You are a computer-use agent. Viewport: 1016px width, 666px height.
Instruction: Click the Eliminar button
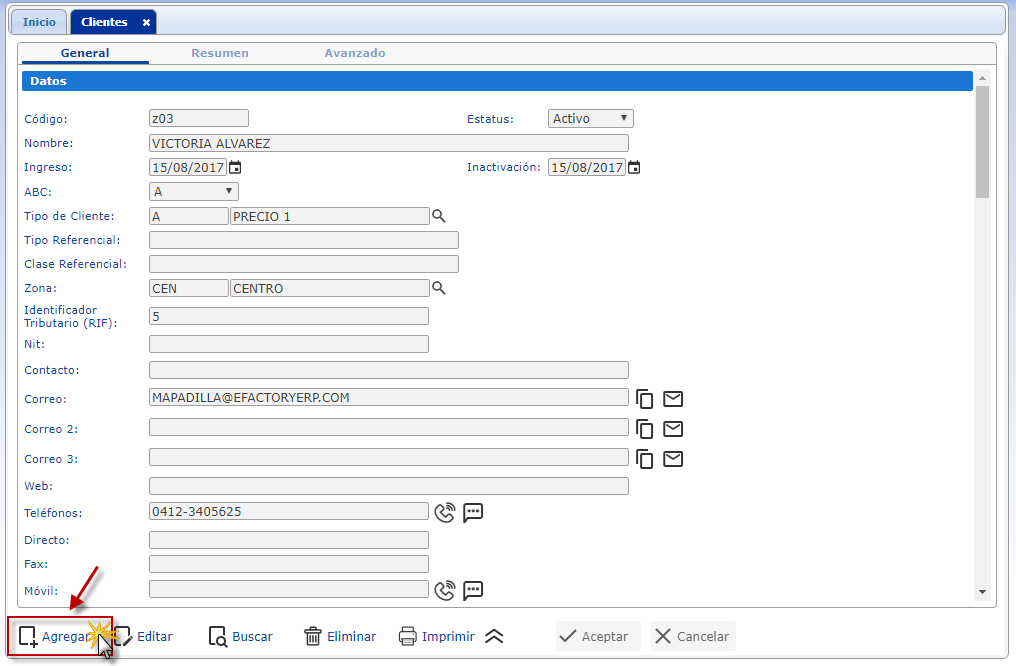tap(340, 636)
